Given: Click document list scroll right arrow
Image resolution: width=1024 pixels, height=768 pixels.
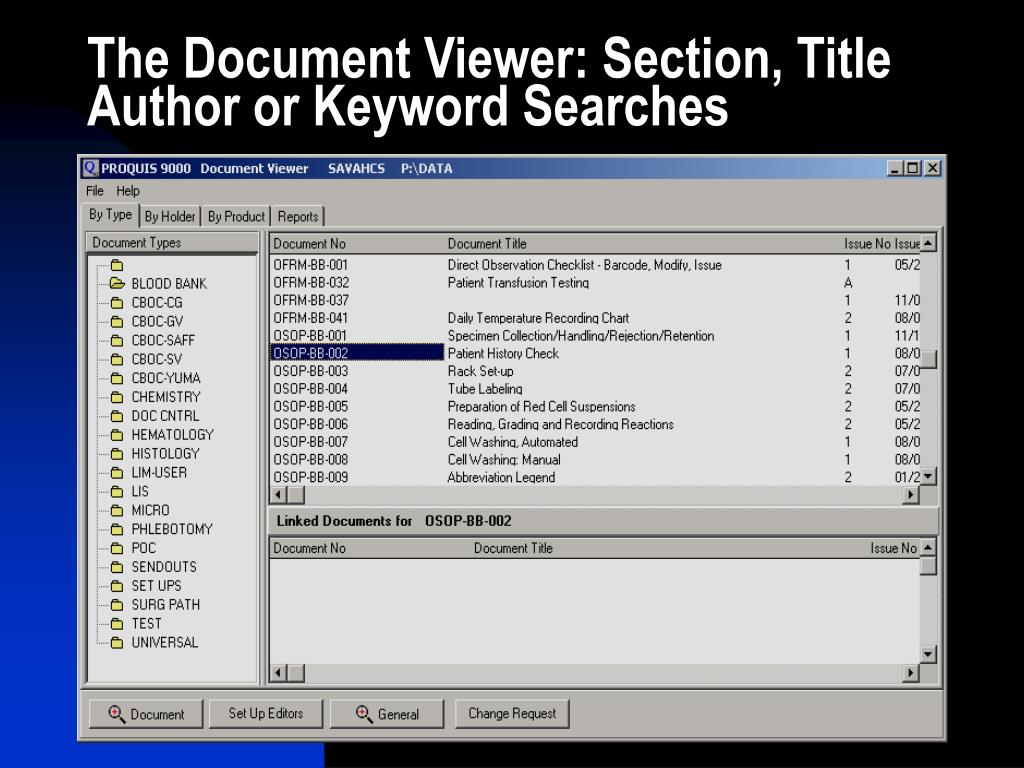Looking at the screenshot, I should pos(911,494).
